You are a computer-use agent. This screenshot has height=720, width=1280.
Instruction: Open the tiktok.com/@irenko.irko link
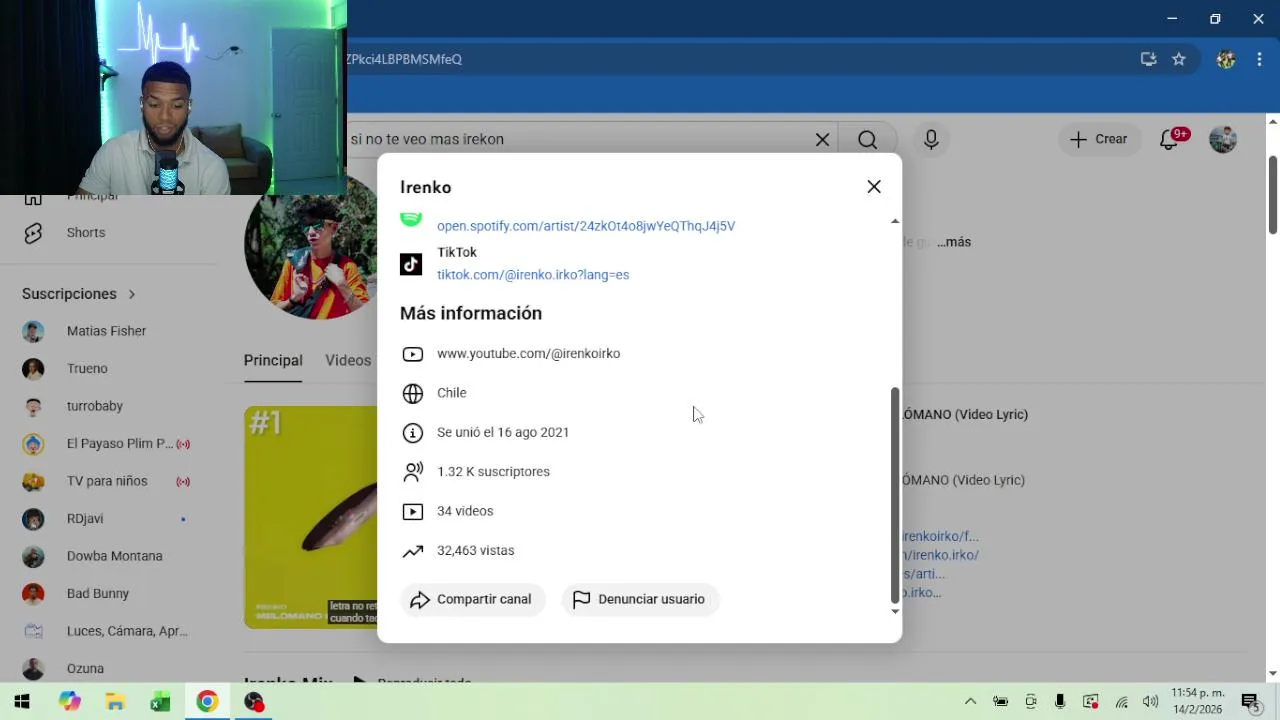pyautogui.click(x=533, y=275)
